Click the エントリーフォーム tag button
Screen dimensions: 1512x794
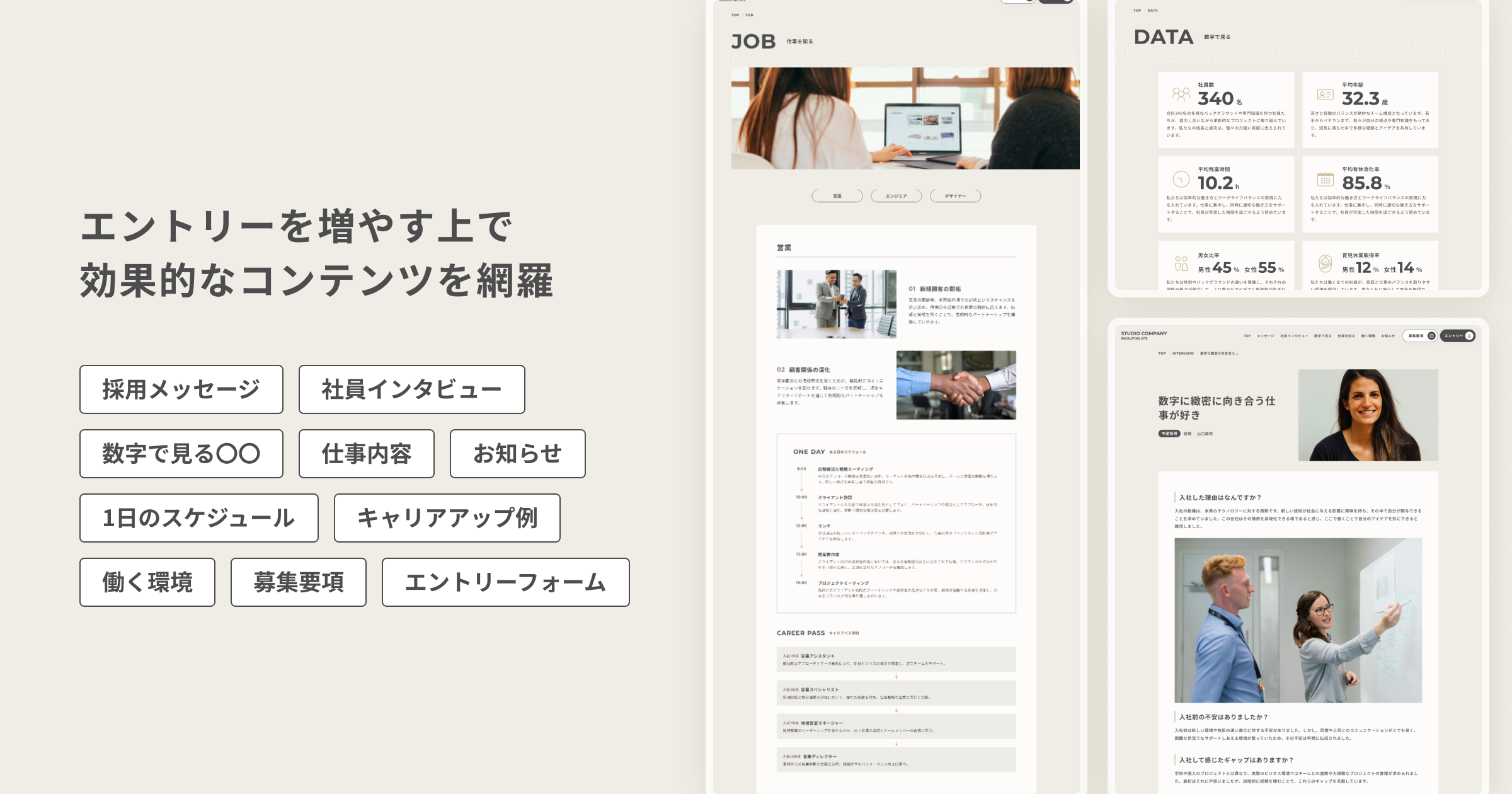click(505, 582)
